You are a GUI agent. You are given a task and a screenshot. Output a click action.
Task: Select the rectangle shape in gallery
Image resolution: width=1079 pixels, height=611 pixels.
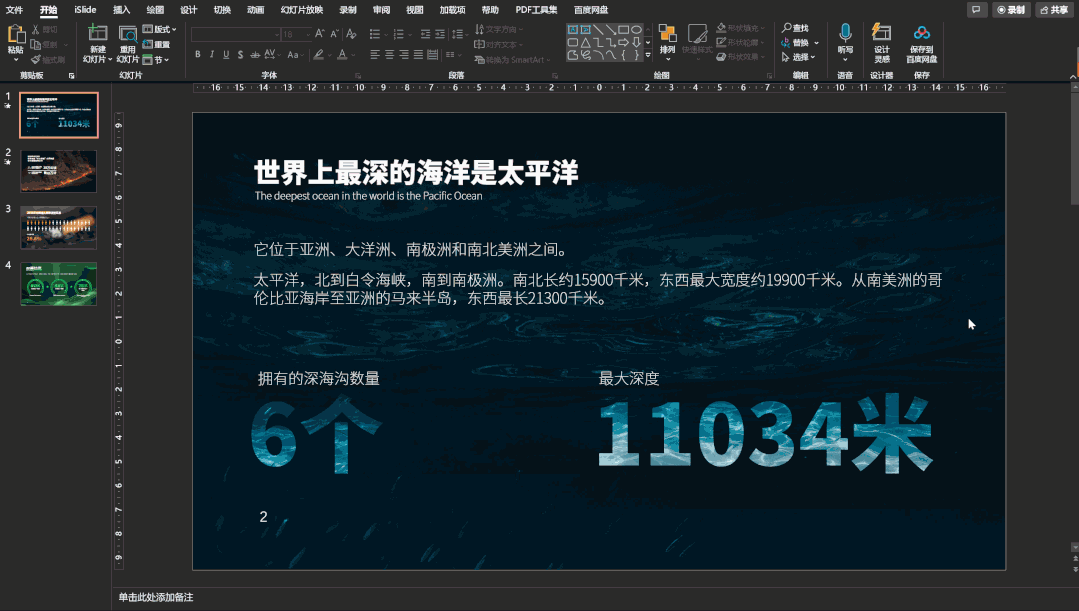click(x=623, y=30)
